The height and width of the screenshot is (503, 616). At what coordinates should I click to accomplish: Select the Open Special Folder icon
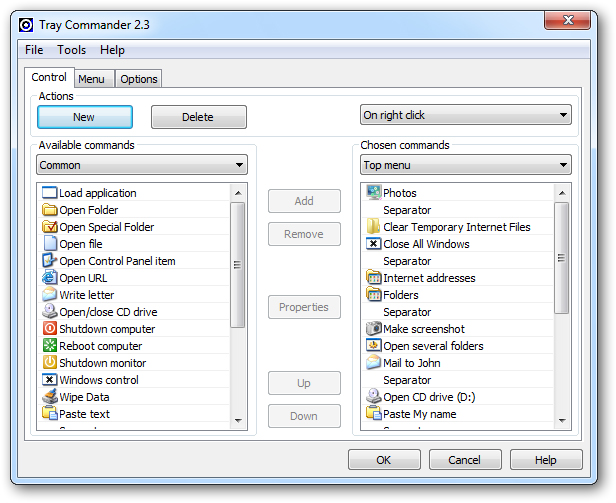[49, 227]
